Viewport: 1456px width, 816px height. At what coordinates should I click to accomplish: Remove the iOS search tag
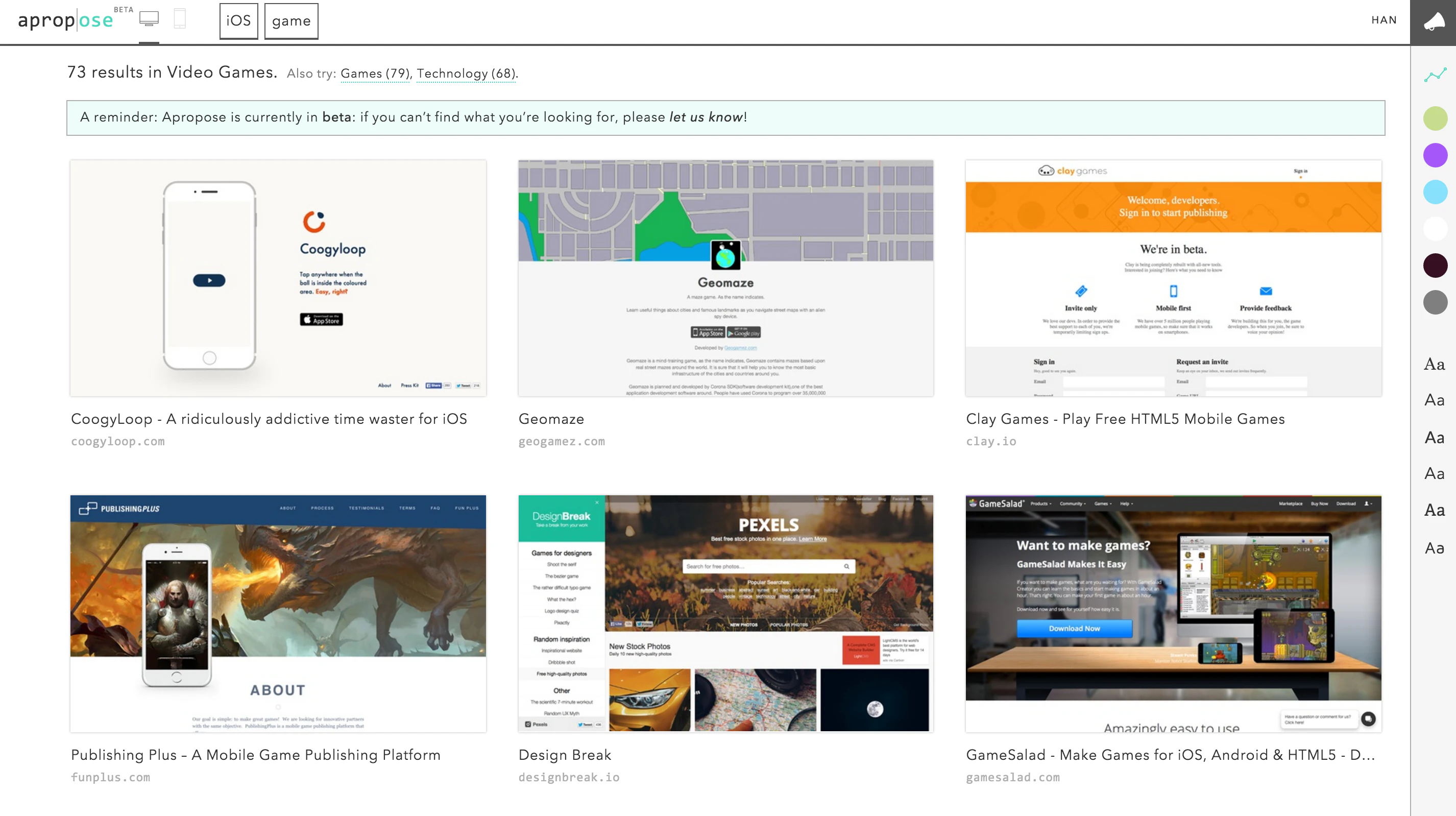coord(238,21)
